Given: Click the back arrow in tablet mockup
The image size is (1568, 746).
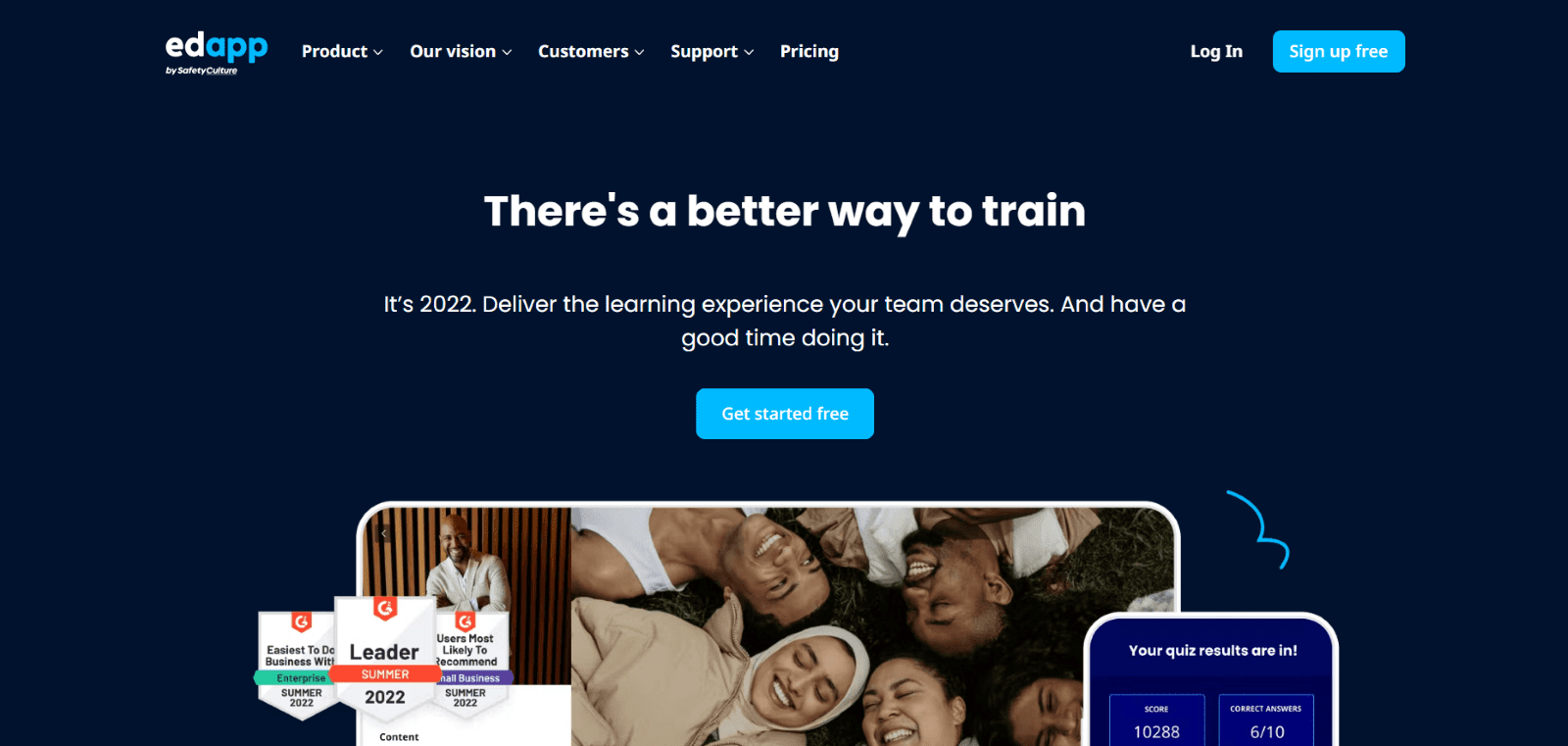Looking at the screenshot, I should point(384,533).
